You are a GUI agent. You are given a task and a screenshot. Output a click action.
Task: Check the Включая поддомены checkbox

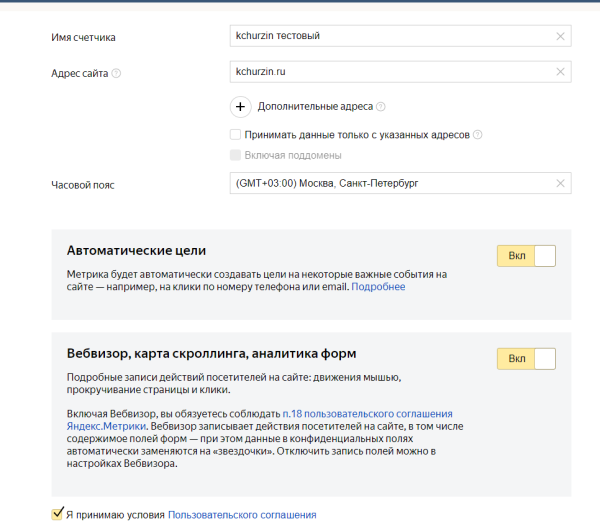(235, 155)
